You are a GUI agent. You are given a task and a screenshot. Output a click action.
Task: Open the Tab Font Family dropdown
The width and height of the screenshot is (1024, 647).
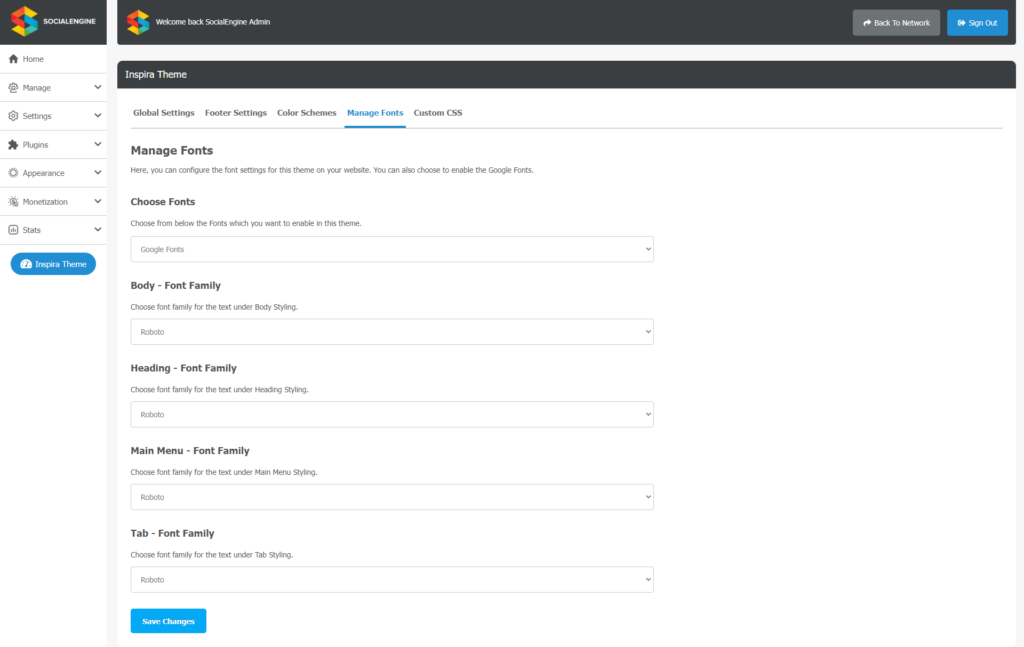click(392, 580)
